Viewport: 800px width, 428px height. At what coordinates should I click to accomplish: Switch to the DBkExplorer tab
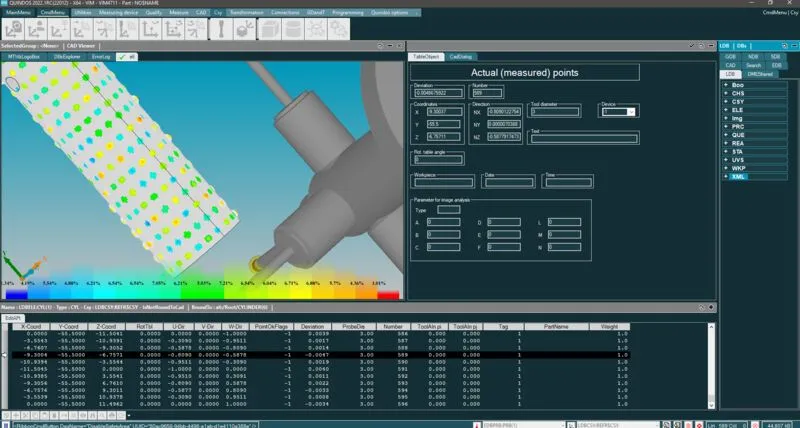point(68,57)
